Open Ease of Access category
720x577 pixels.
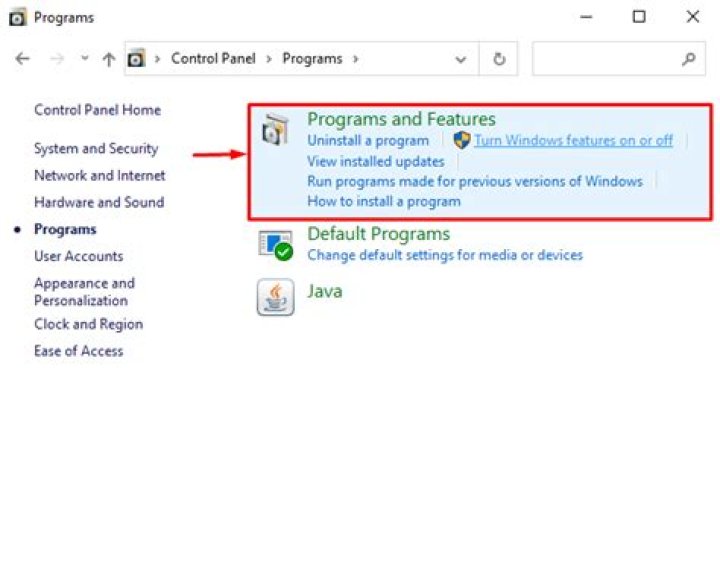pos(79,351)
